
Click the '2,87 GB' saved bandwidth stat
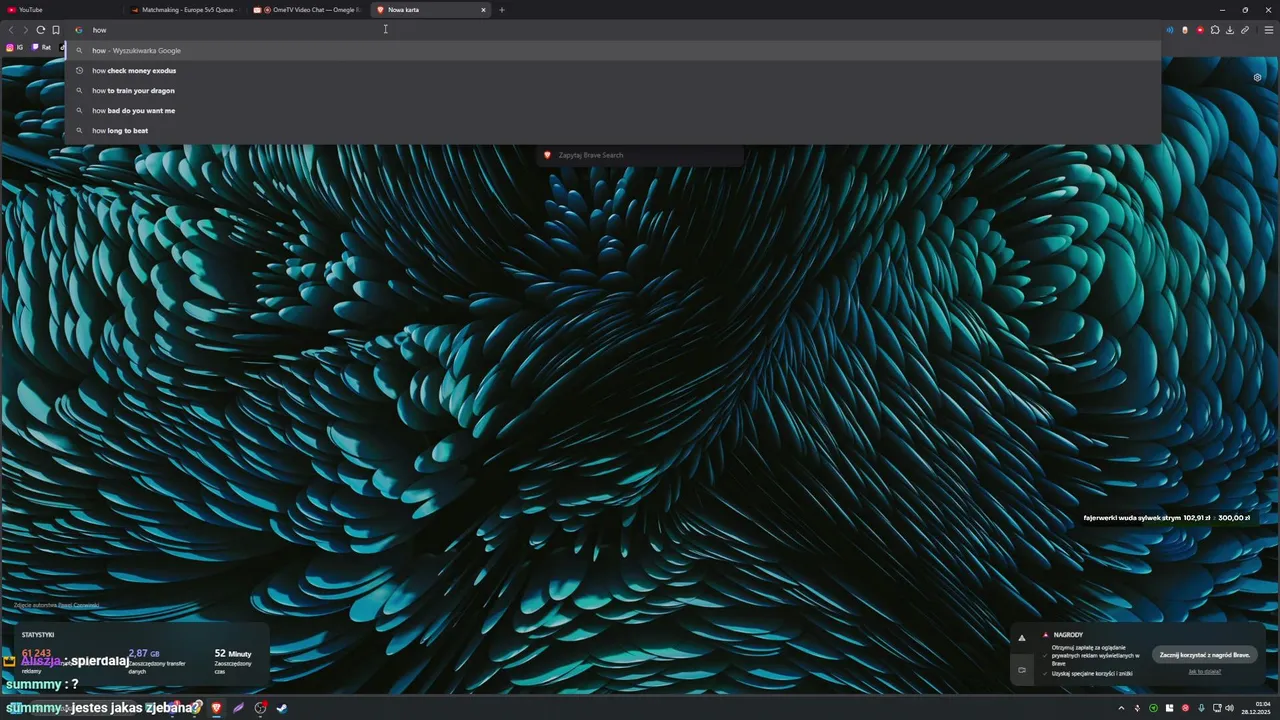(x=144, y=653)
